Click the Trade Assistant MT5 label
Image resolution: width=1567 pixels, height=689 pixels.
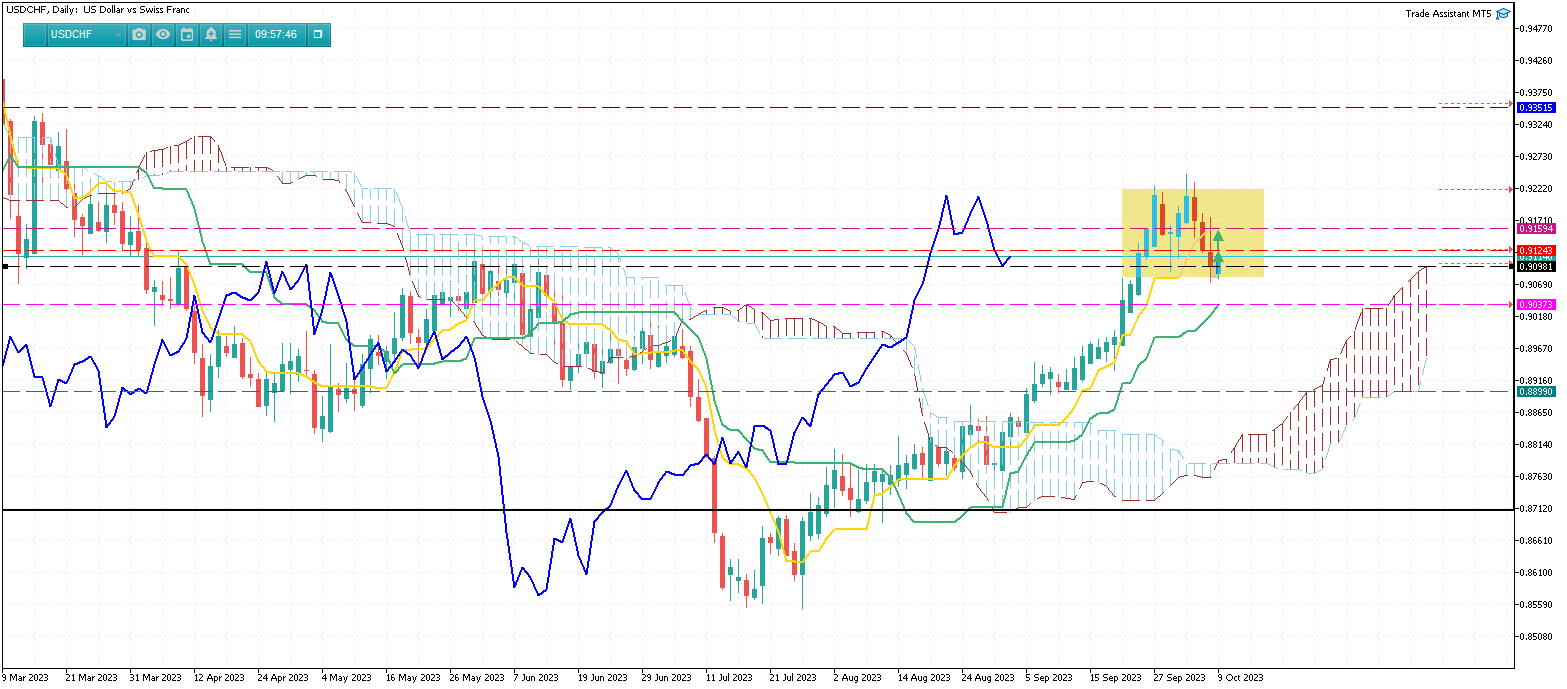click(1447, 14)
